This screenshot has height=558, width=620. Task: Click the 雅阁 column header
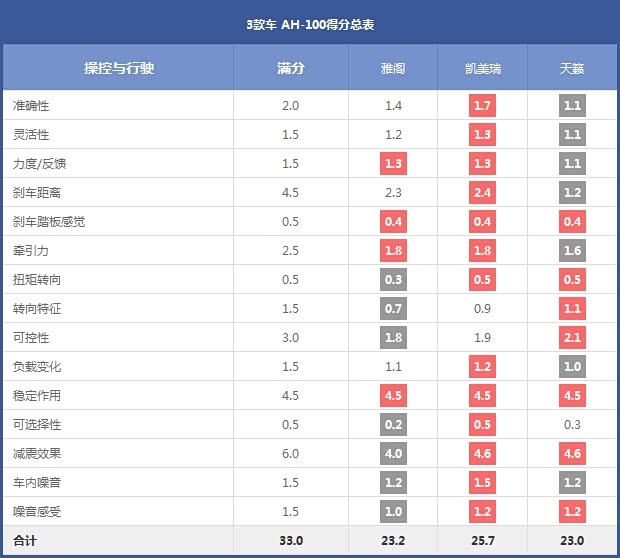tap(393, 68)
